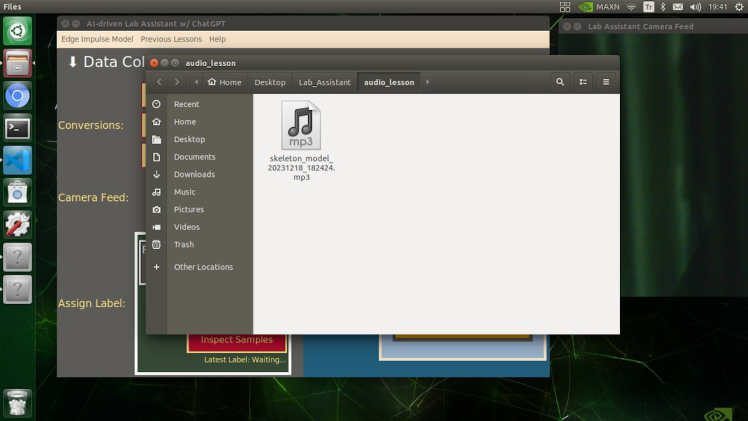Open Ubuntu Software store from the dock
The width and height of the screenshot is (748, 421).
[x=18, y=193]
